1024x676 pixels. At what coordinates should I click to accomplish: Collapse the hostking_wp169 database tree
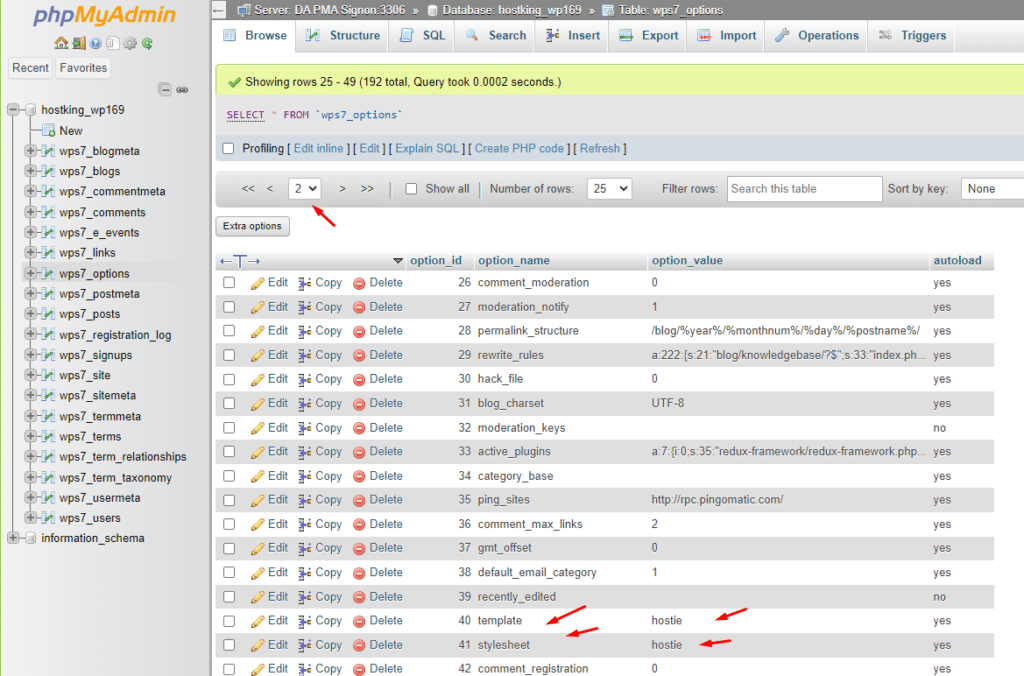click(x=13, y=110)
